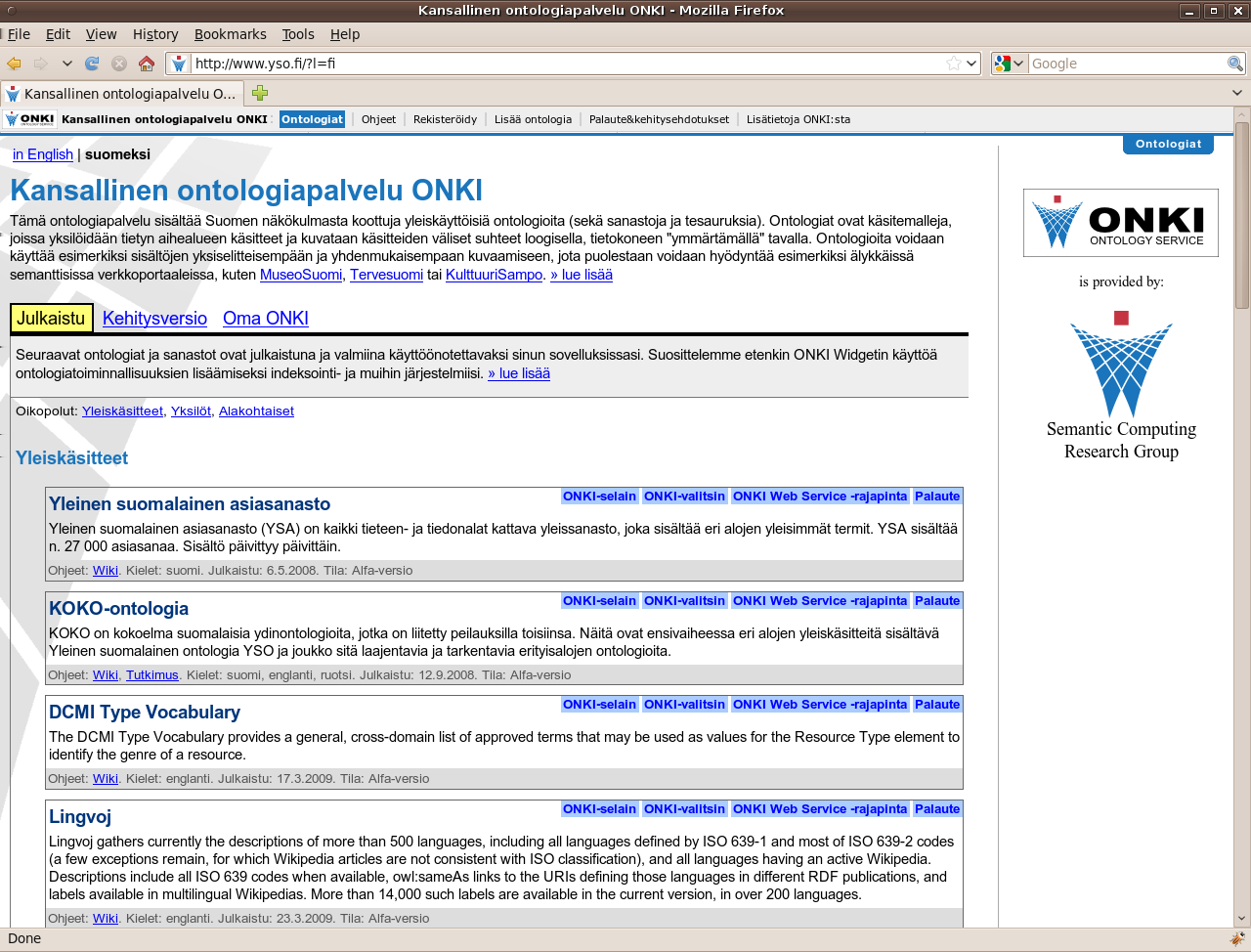Select the Julkaistu tab
1251x952 pixels.
[x=51, y=318]
